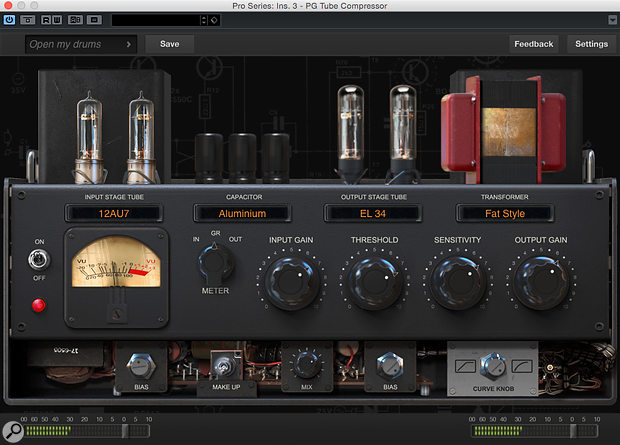Open the 'Open my drums' preset selector
Viewport: 620px width, 445px height.
point(81,44)
